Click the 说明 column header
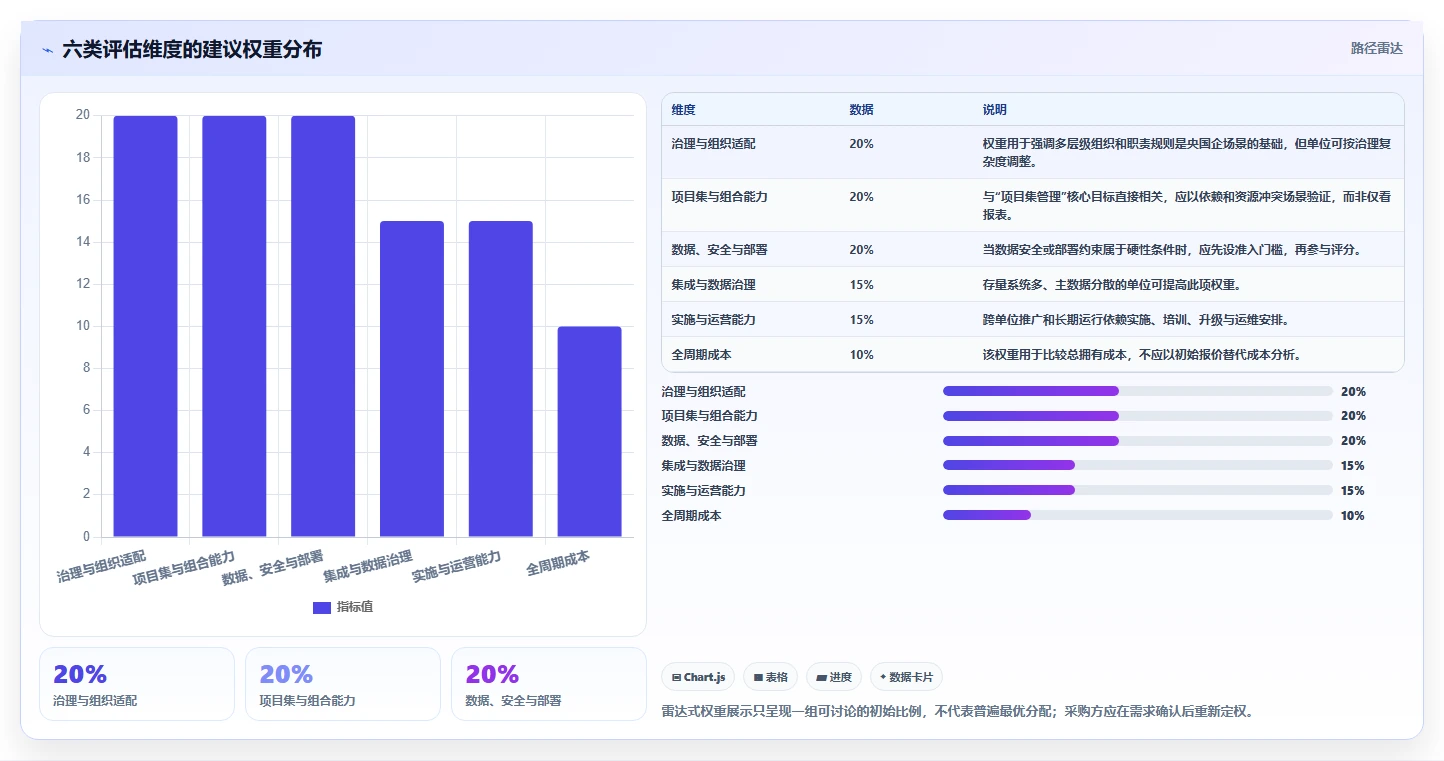This screenshot has height=761, width=1444. click(x=995, y=109)
